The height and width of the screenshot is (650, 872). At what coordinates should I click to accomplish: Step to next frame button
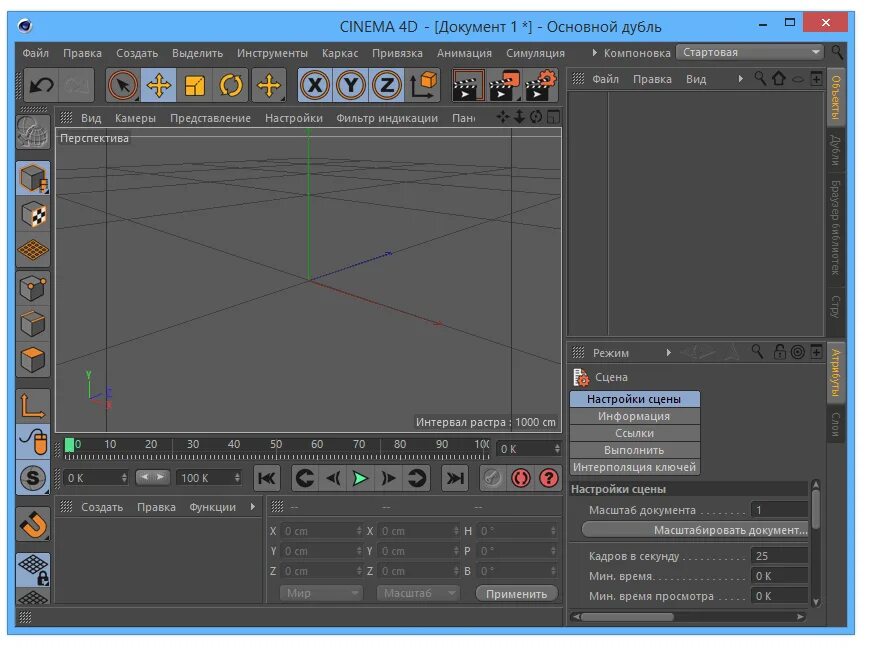(x=388, y=478)
